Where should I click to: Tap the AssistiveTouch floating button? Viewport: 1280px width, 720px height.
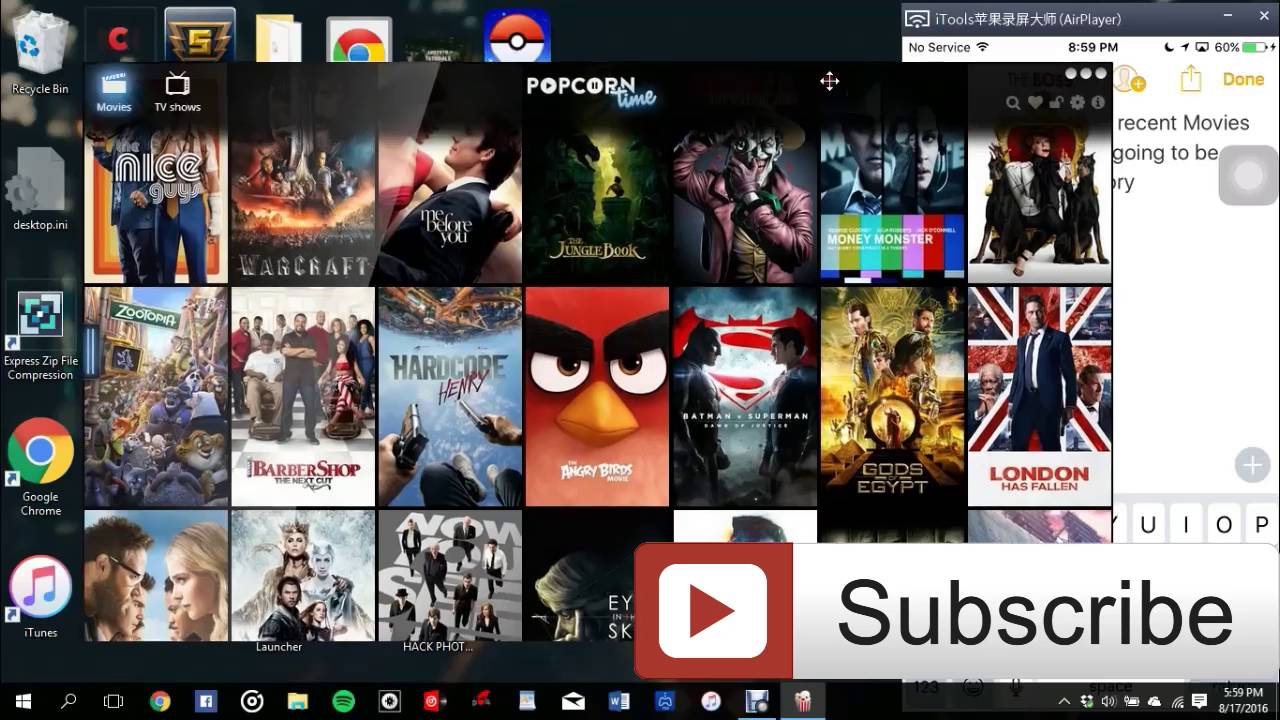(x=1249, y=175)
